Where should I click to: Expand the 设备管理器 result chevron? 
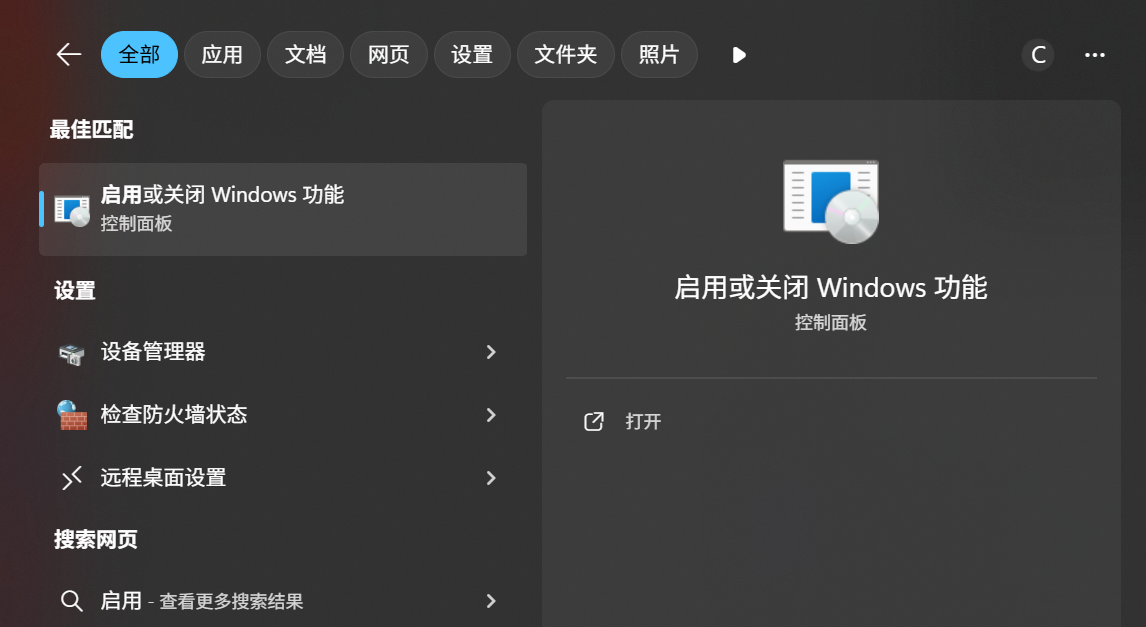click(x=491, y=352)
